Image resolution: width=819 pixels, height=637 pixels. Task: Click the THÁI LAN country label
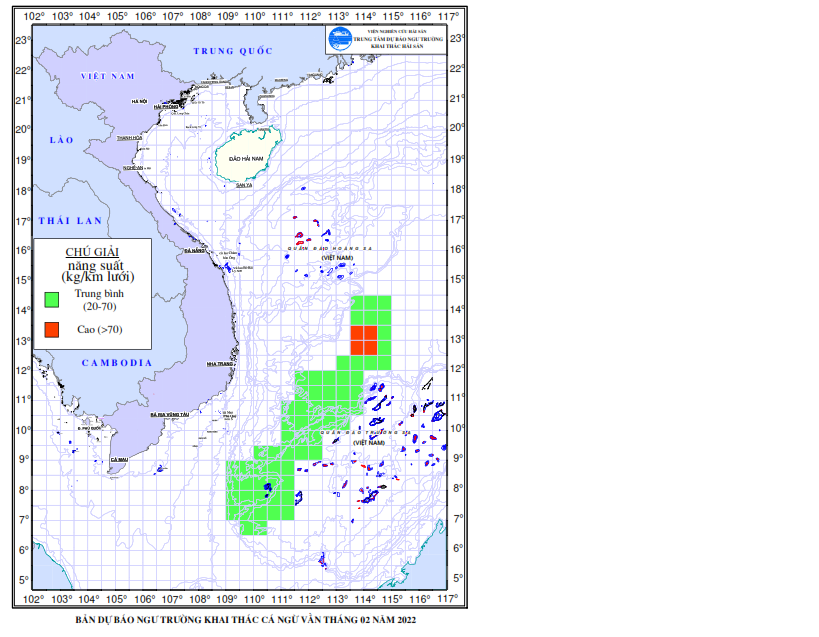71,221
